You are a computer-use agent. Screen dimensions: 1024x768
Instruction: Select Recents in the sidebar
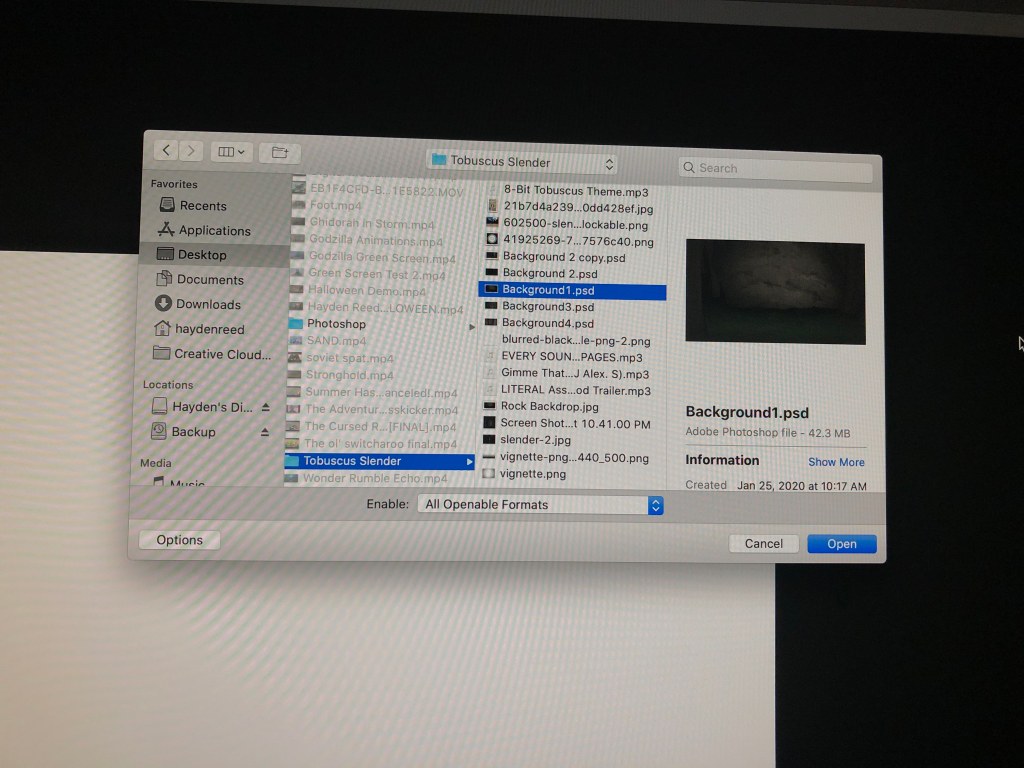click(x=203, y=206)
